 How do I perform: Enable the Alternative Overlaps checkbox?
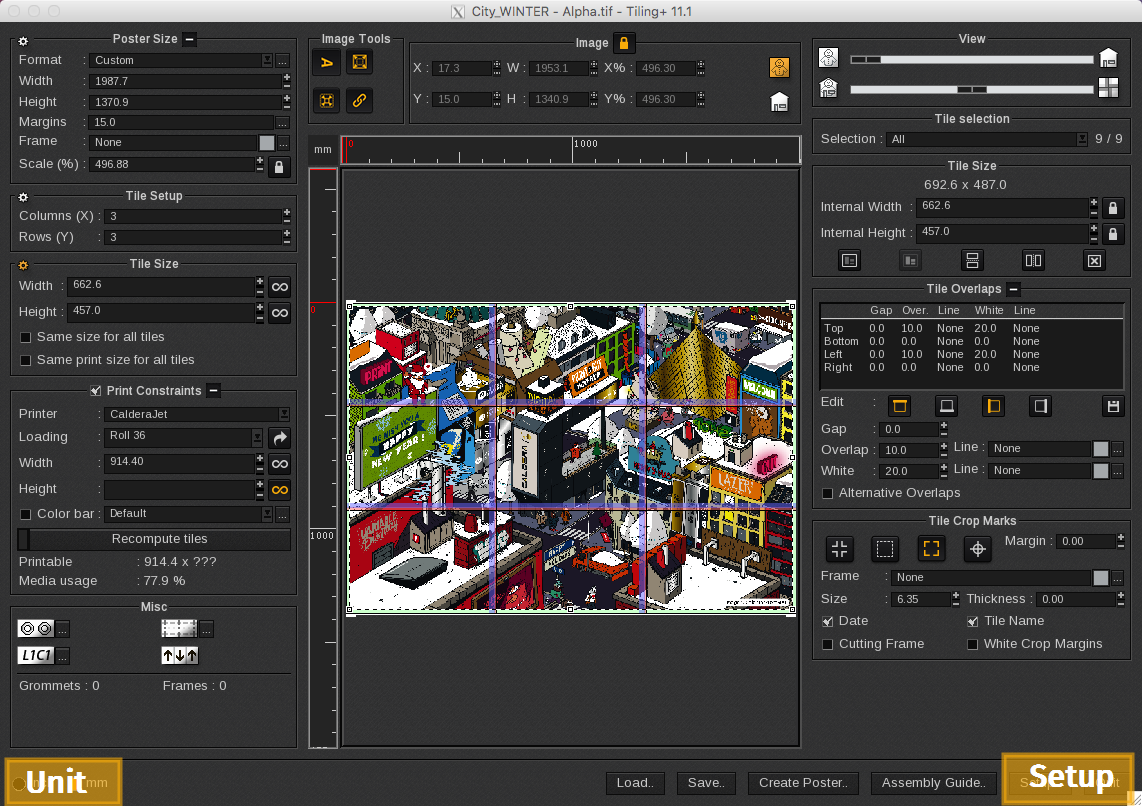pyautogui.click(x=828, y=493)
